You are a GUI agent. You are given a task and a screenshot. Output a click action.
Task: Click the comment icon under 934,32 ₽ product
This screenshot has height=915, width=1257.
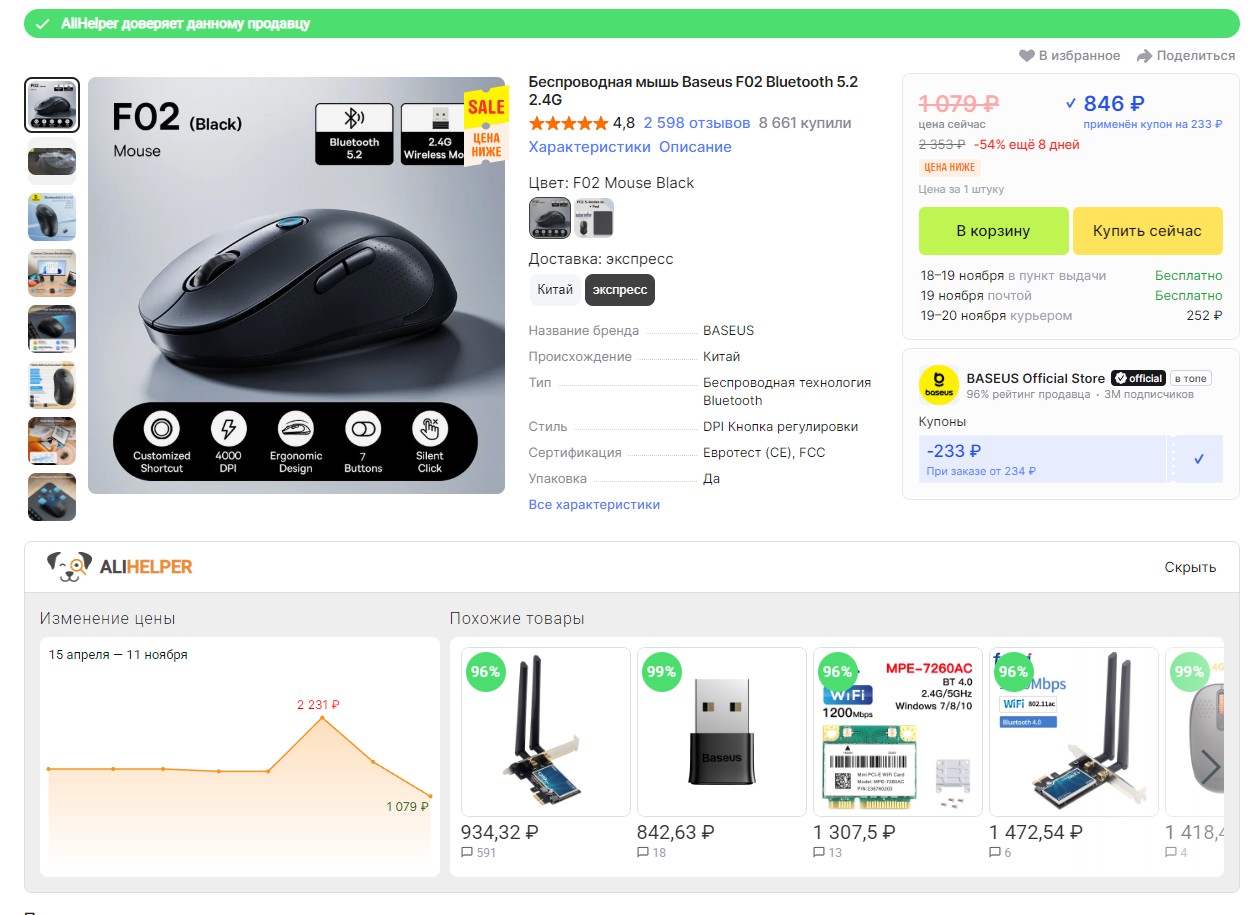467,853
